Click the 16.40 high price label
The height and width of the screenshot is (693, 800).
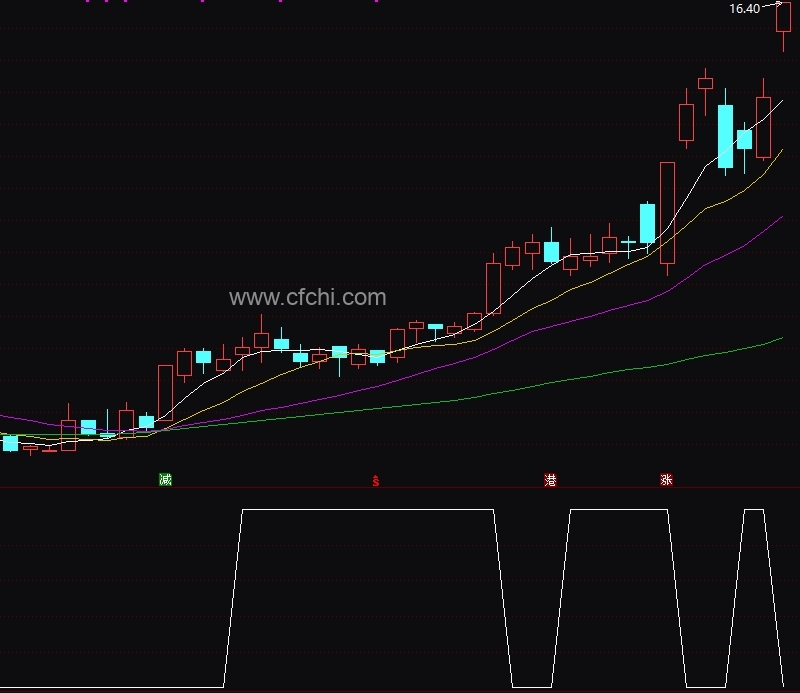coord(744,9)
